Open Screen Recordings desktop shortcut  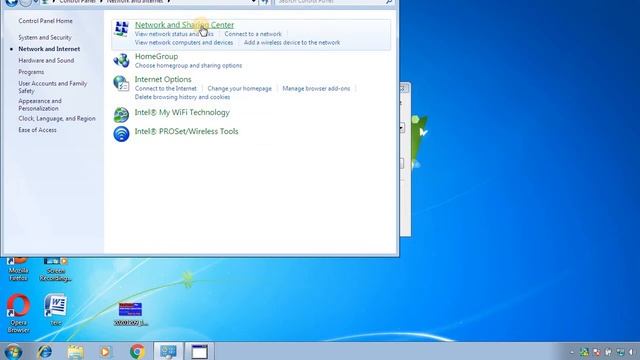(x=56, y=269)
